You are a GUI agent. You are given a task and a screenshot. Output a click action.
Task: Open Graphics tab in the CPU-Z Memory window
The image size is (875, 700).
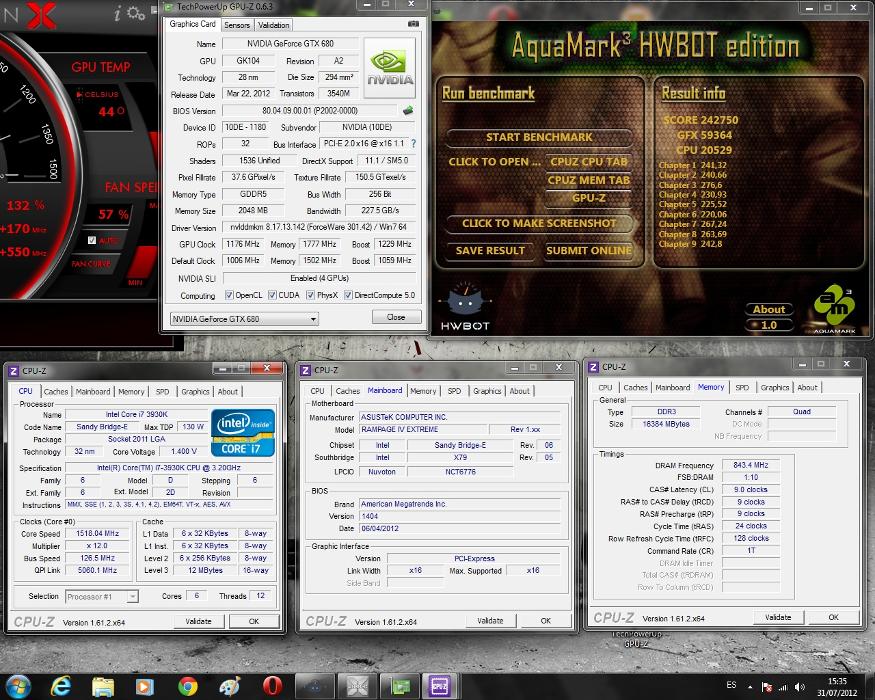tap(775, 387)
